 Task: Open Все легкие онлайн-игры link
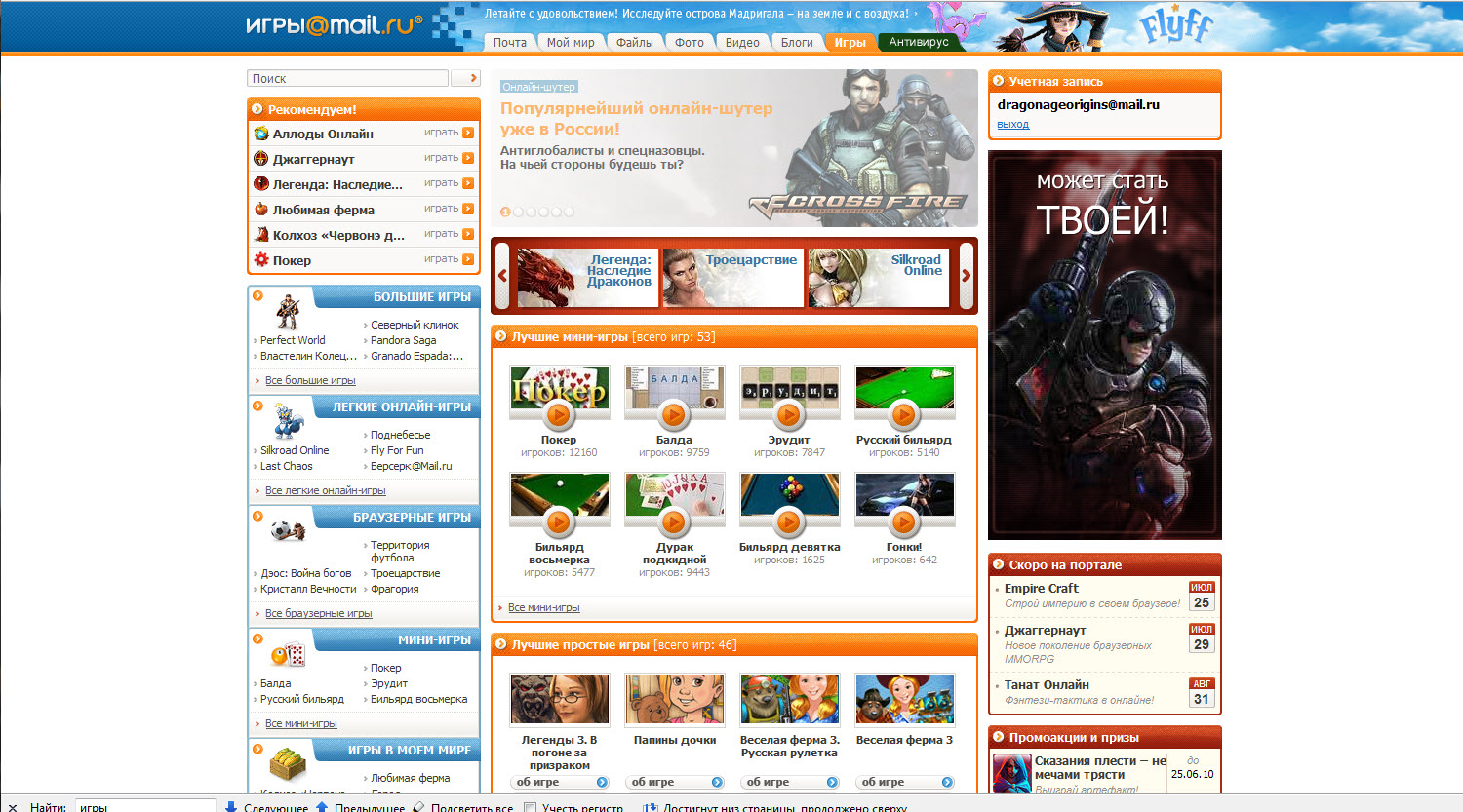coord(326,490)
